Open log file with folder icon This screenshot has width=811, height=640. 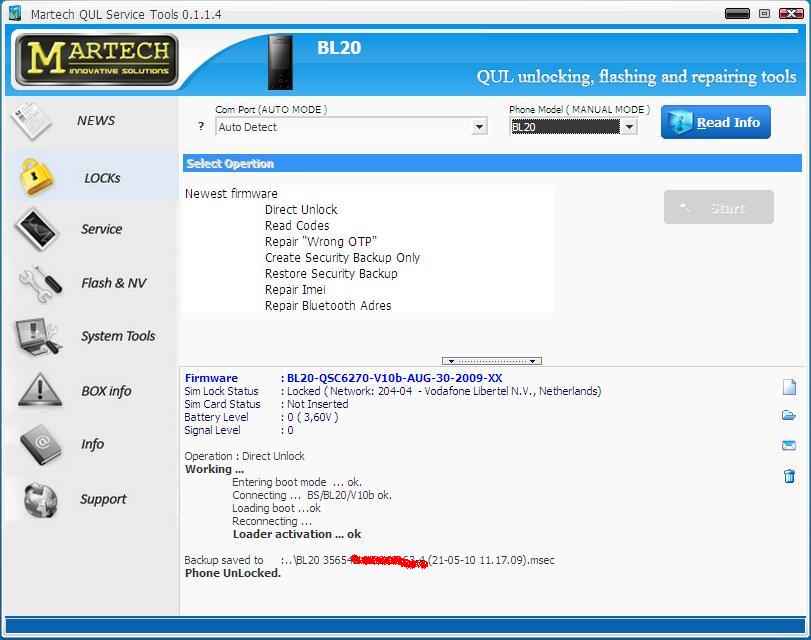789,415
